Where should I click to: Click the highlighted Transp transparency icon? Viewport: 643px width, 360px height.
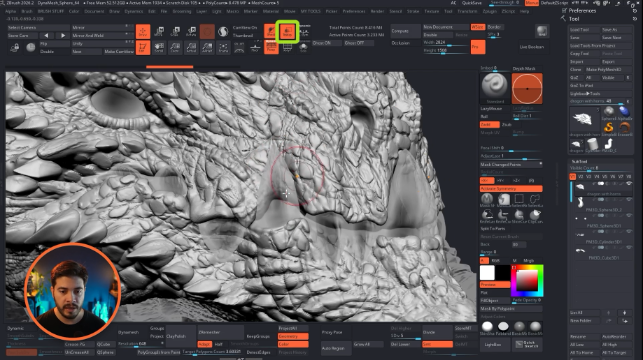(x=287, y=32)
